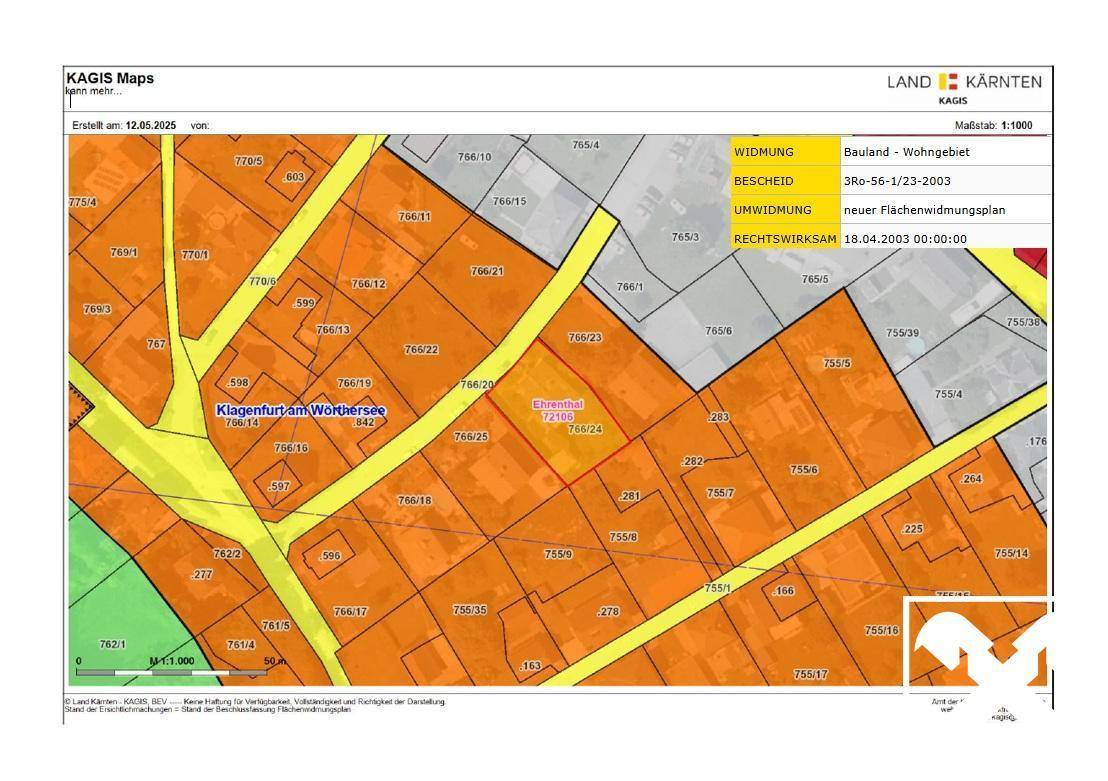The width and height of the screenshot is (1108, 781).
Task: Select parcel label 761/4
Action: (241, 645)
